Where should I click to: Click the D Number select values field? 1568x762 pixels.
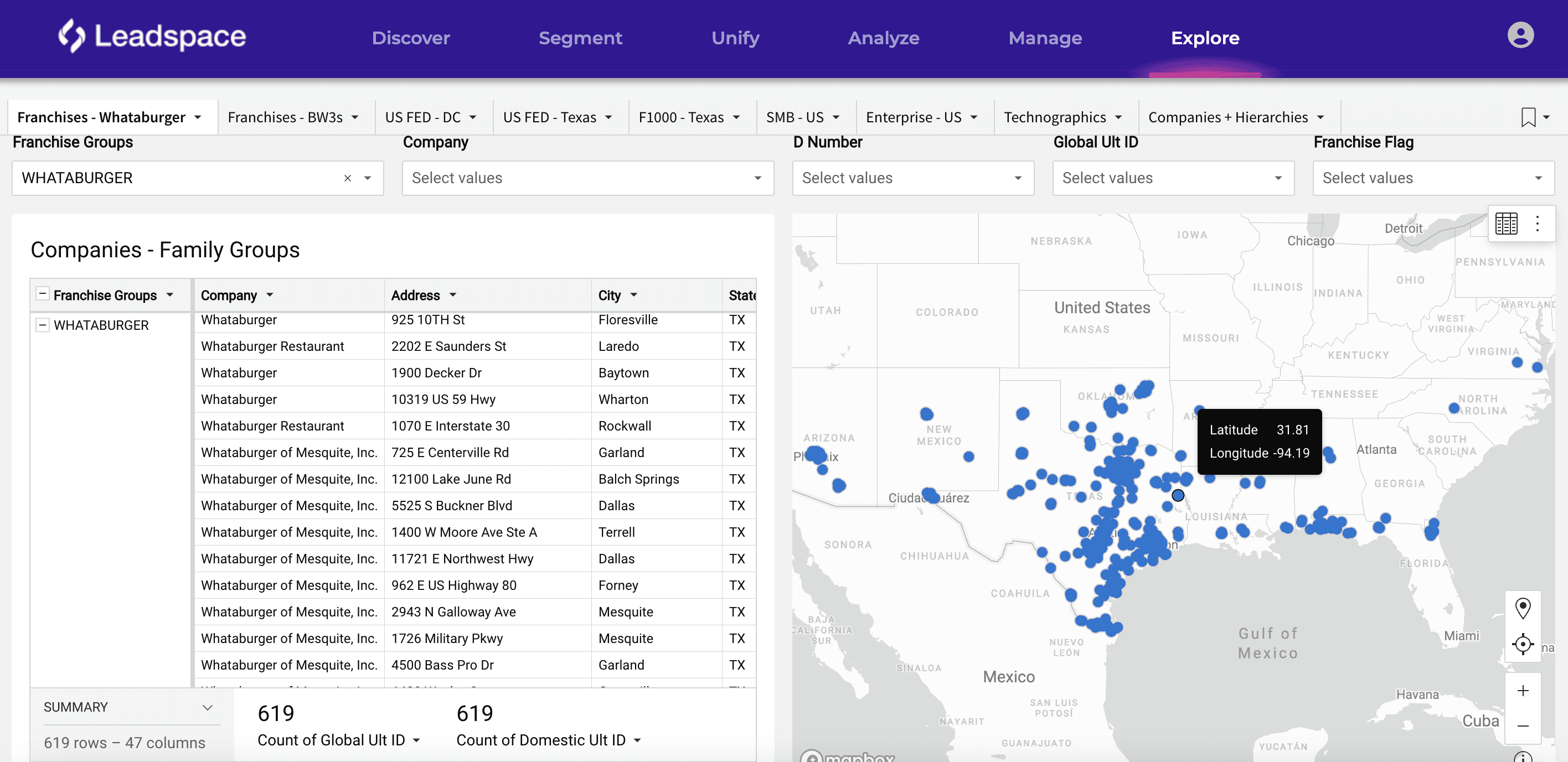tap(912, 178)
